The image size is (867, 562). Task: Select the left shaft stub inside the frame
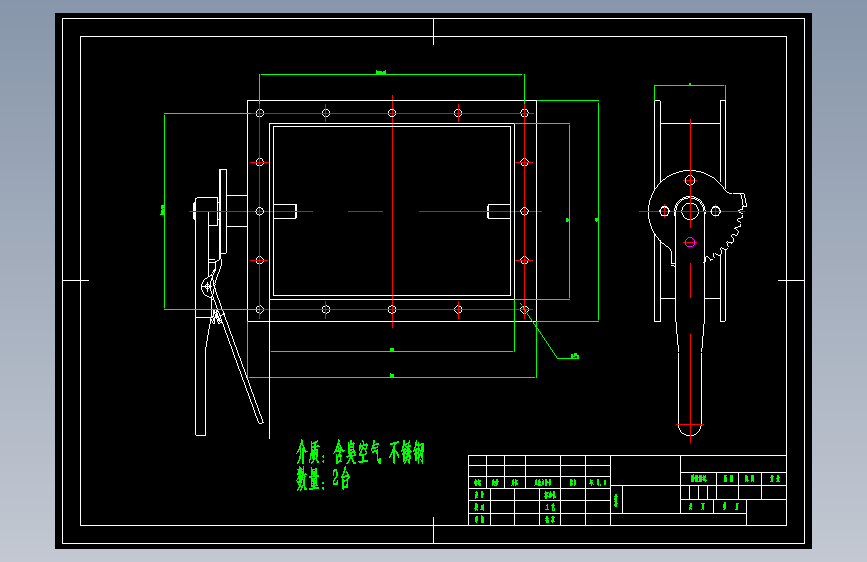click(285, 211)
